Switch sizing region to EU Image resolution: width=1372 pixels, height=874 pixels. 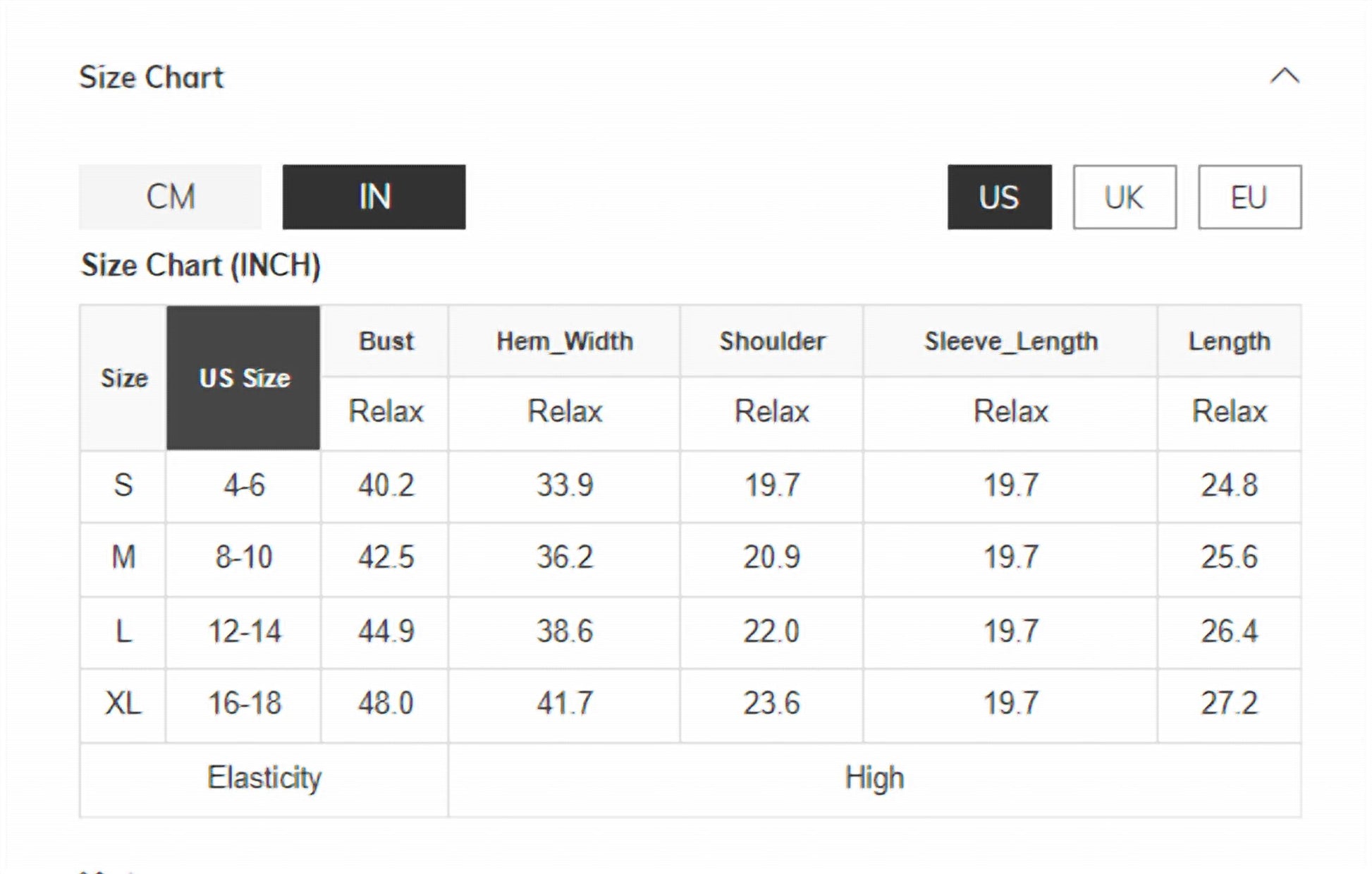coord(1249,197)
